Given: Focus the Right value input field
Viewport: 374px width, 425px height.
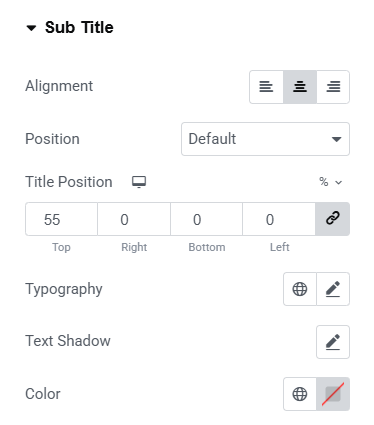Looking at the screenshot, I should coord(134,219).
